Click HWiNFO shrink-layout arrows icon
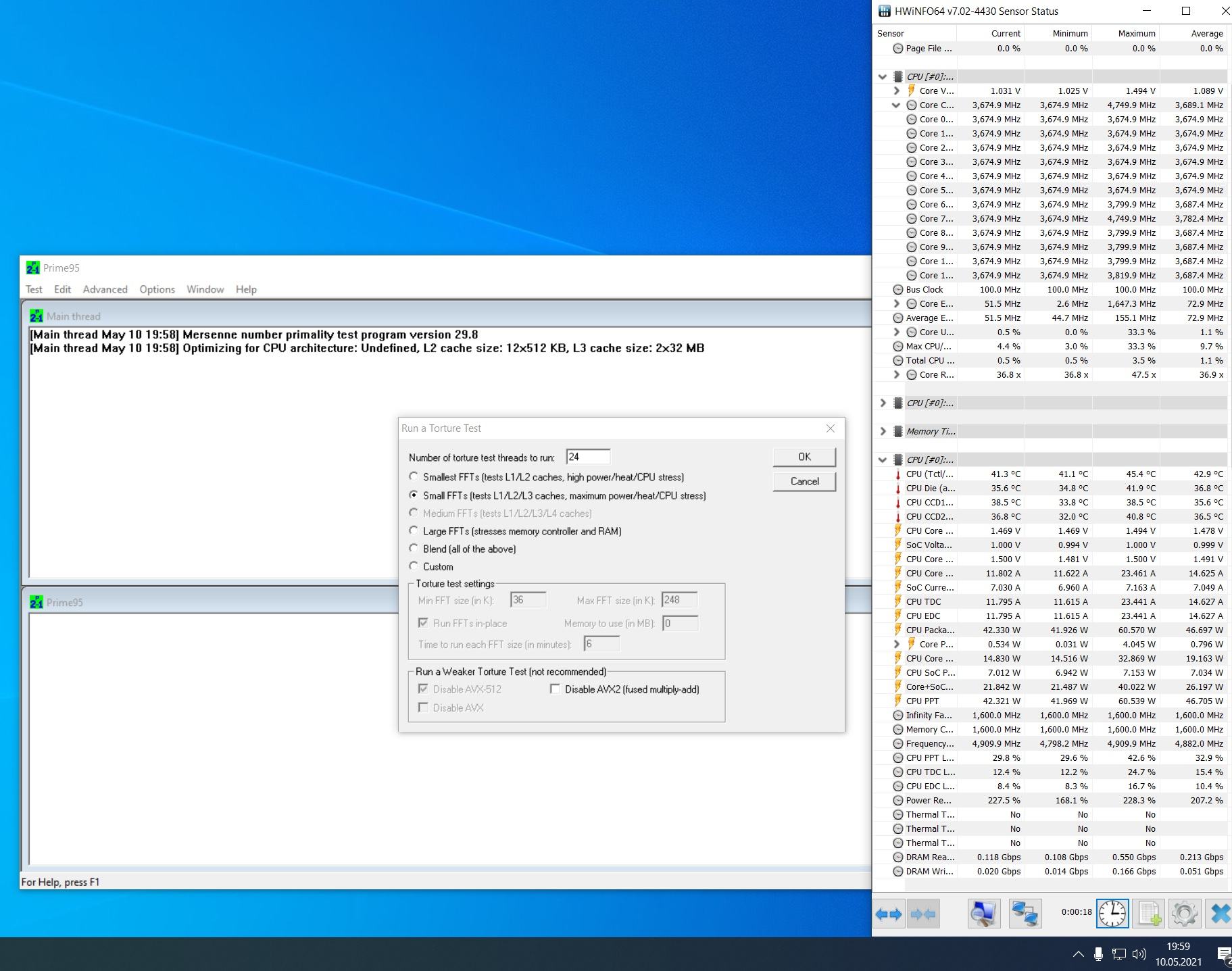 tap(923, 914)
